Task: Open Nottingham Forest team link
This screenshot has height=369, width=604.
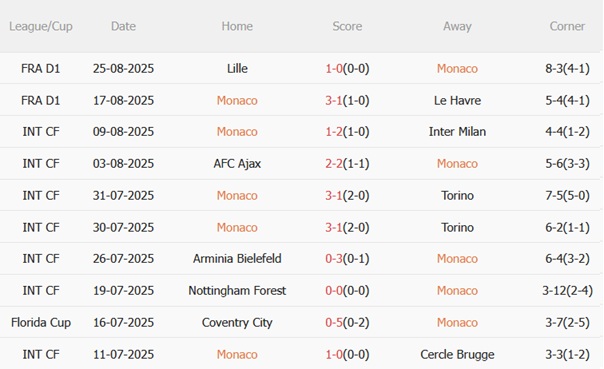Action: pyautogui.click(x=237, y=290)
